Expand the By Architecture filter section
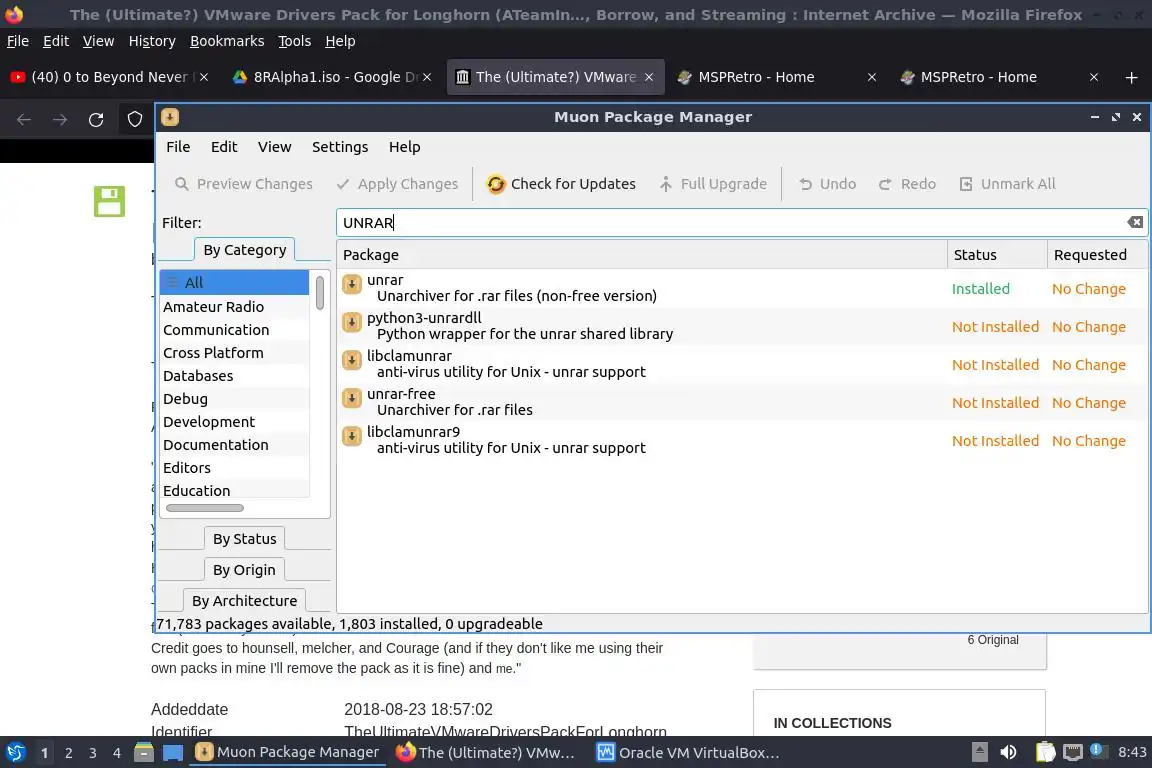The height and width of the screenshot is (768, 1152). click(x=245, y=600)
